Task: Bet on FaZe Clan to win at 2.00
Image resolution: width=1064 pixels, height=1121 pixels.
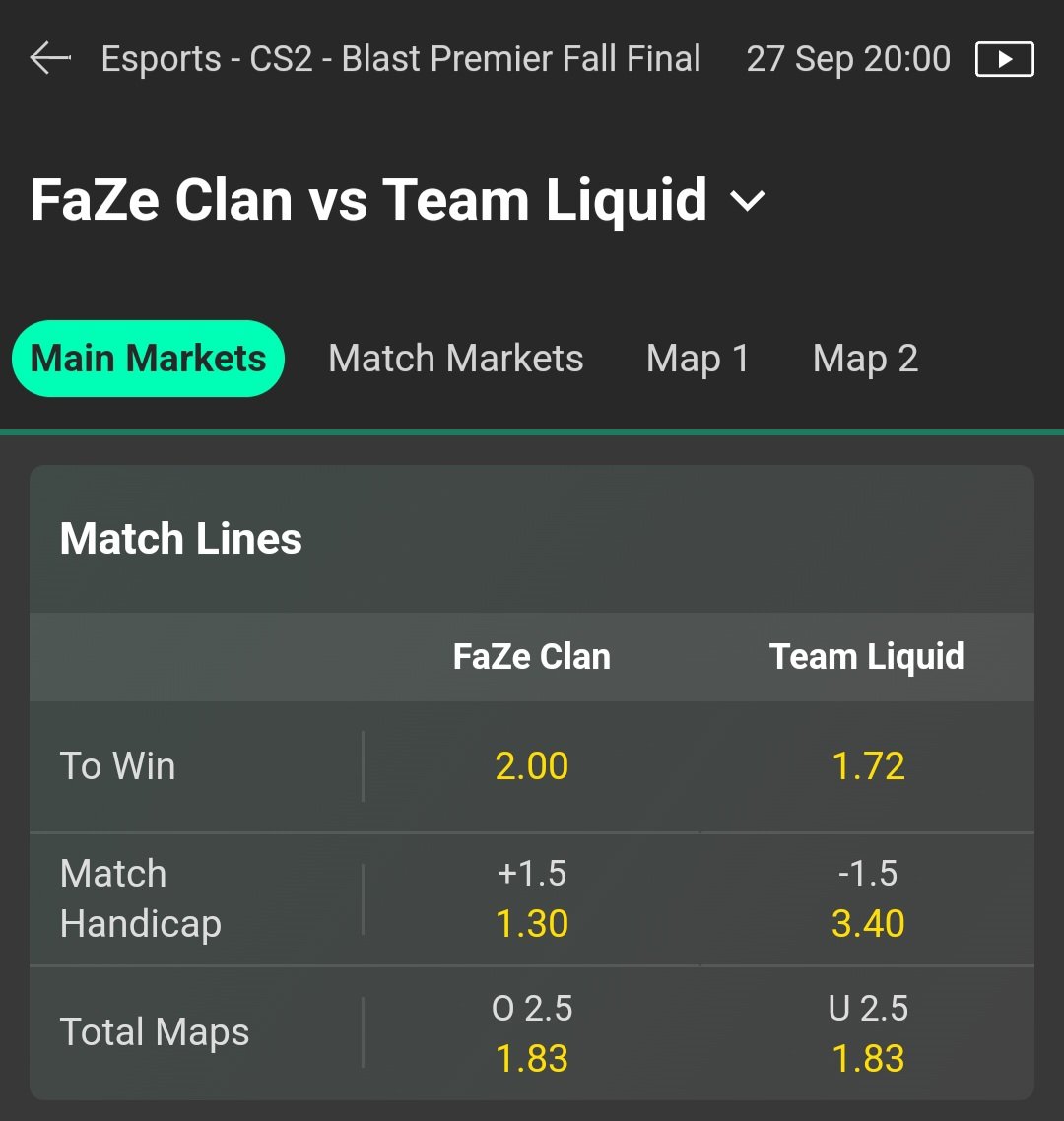Action: [531, 766]
